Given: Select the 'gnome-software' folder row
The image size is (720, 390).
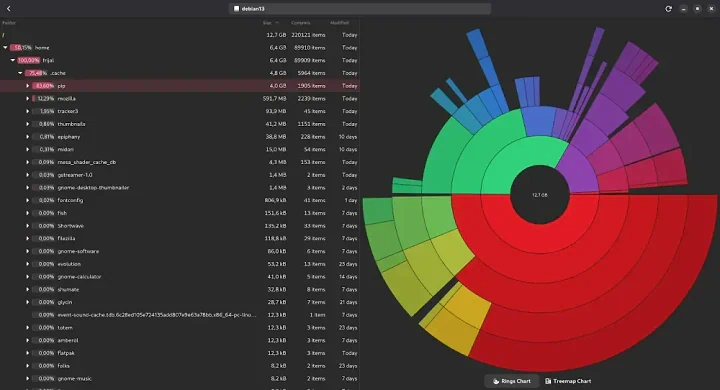Looking at the screenshot, I should (x=180, y=251).
